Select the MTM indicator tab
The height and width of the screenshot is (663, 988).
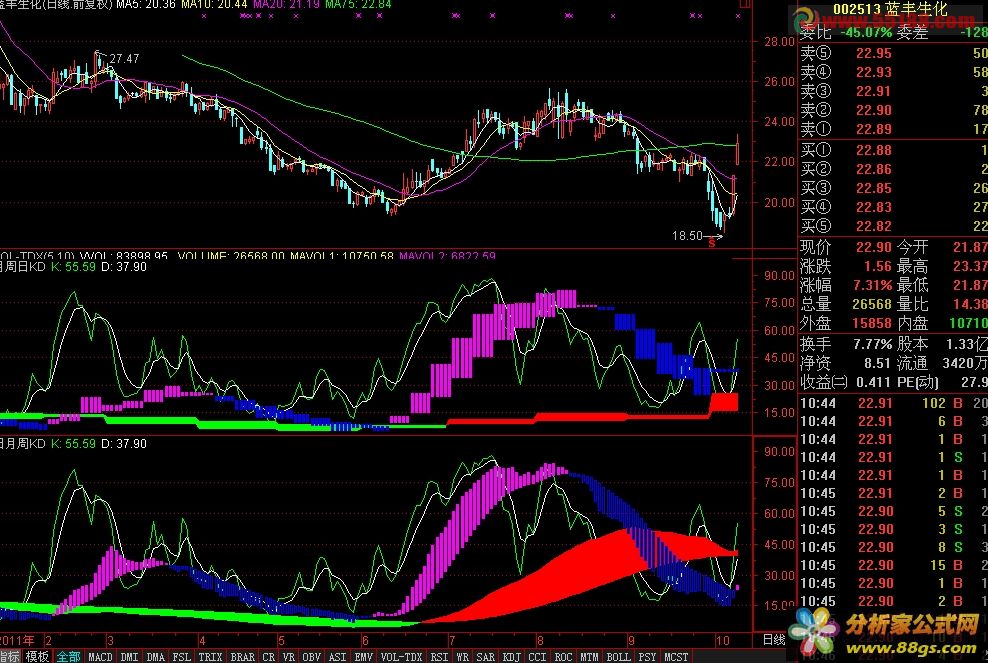[x=589, y=656]
